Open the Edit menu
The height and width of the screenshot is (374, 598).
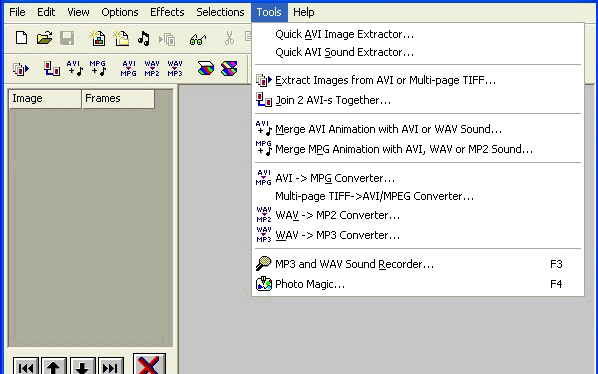point(46,12)
